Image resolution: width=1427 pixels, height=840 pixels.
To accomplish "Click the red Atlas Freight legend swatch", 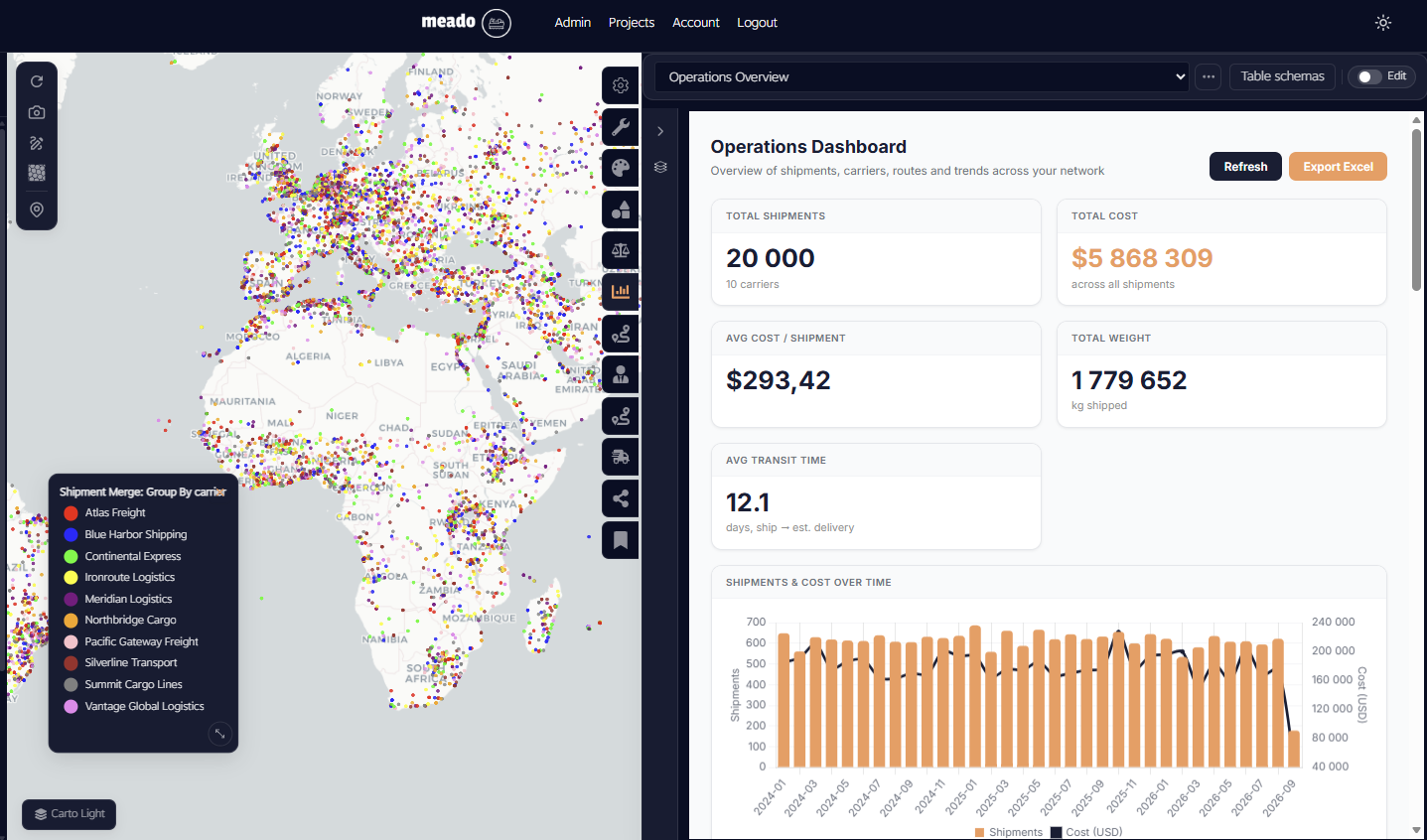I will 71,513.
